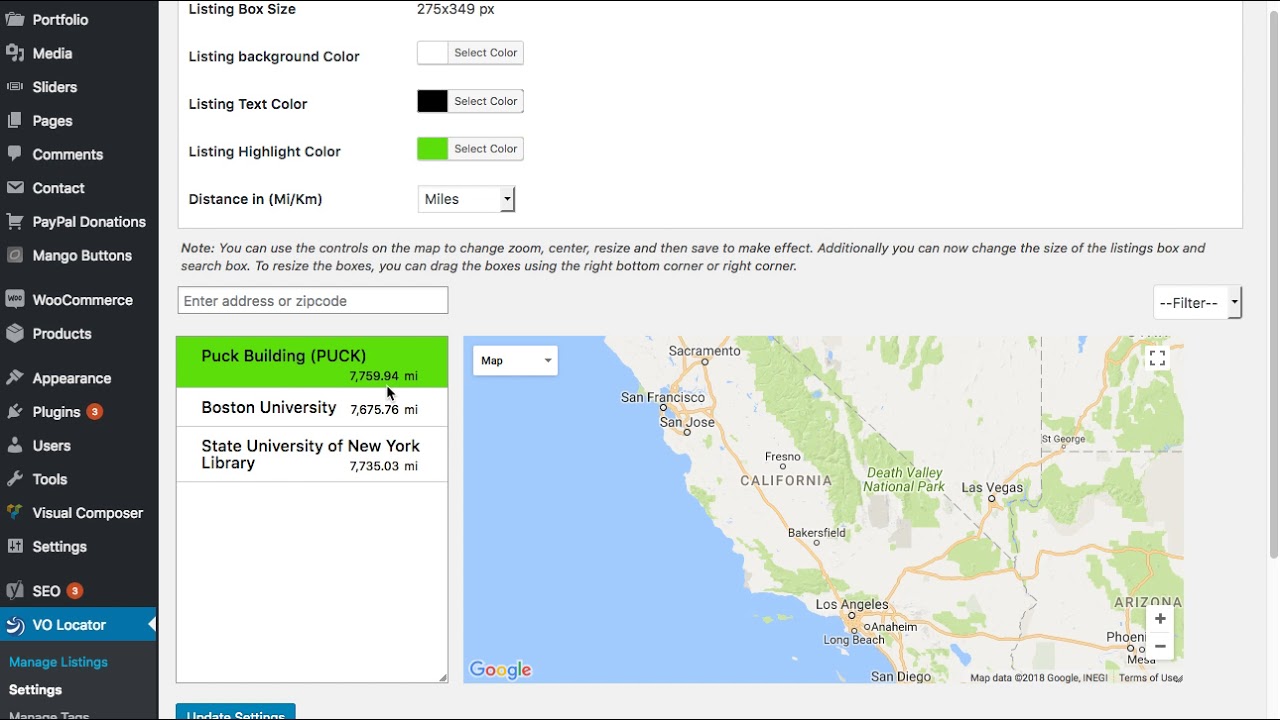1280x720 pixels.
Task: Click the San Francisco label on map
Action: (662, 397)
